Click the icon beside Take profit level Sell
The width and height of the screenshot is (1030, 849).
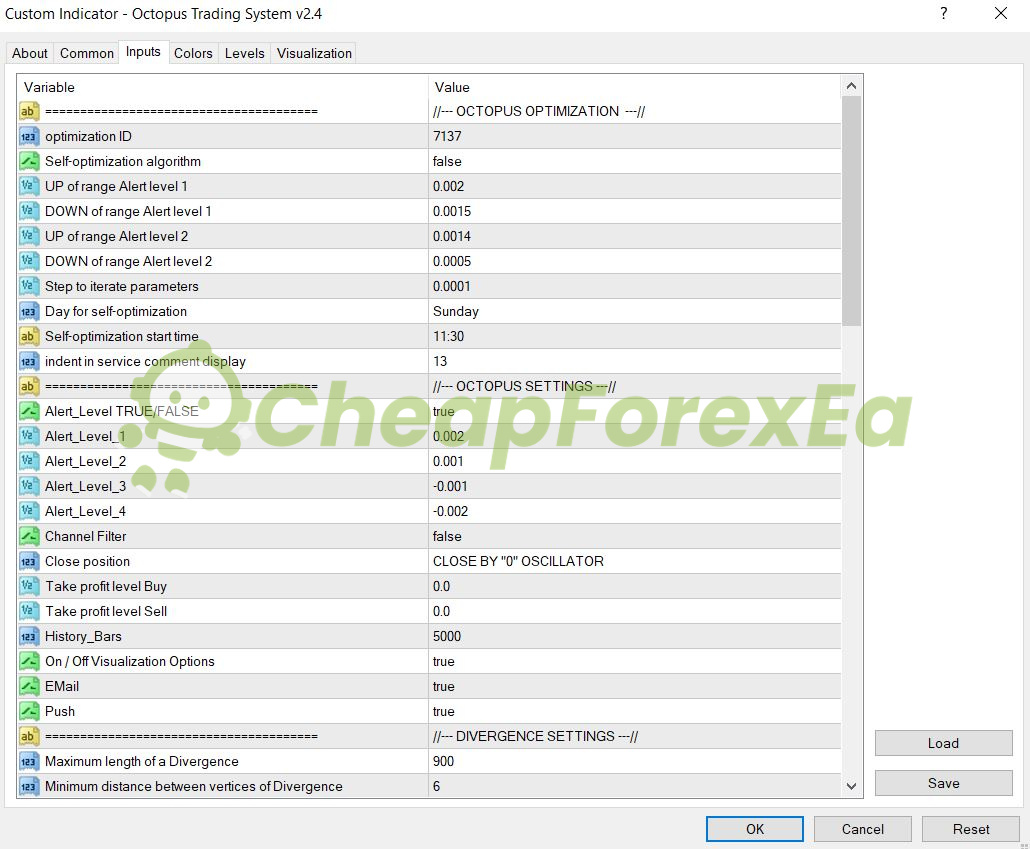[29, 611]
